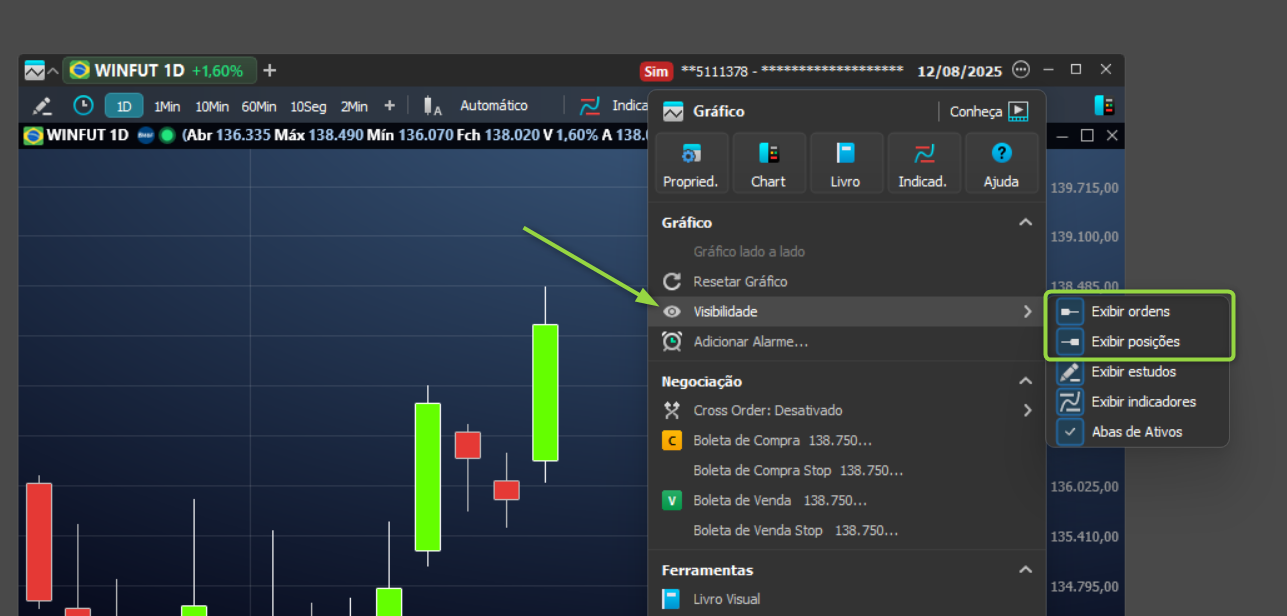1287x616 pixels.
Task: Select the drawing pencil tool in toolbar
Action: tap(42, 106)
